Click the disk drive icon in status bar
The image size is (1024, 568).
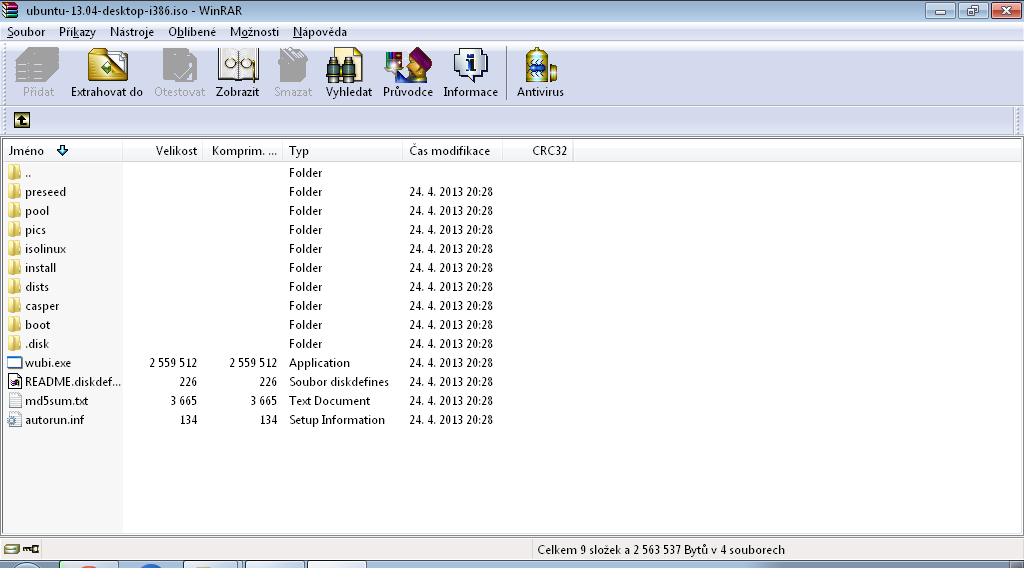[x=12, y=549]
